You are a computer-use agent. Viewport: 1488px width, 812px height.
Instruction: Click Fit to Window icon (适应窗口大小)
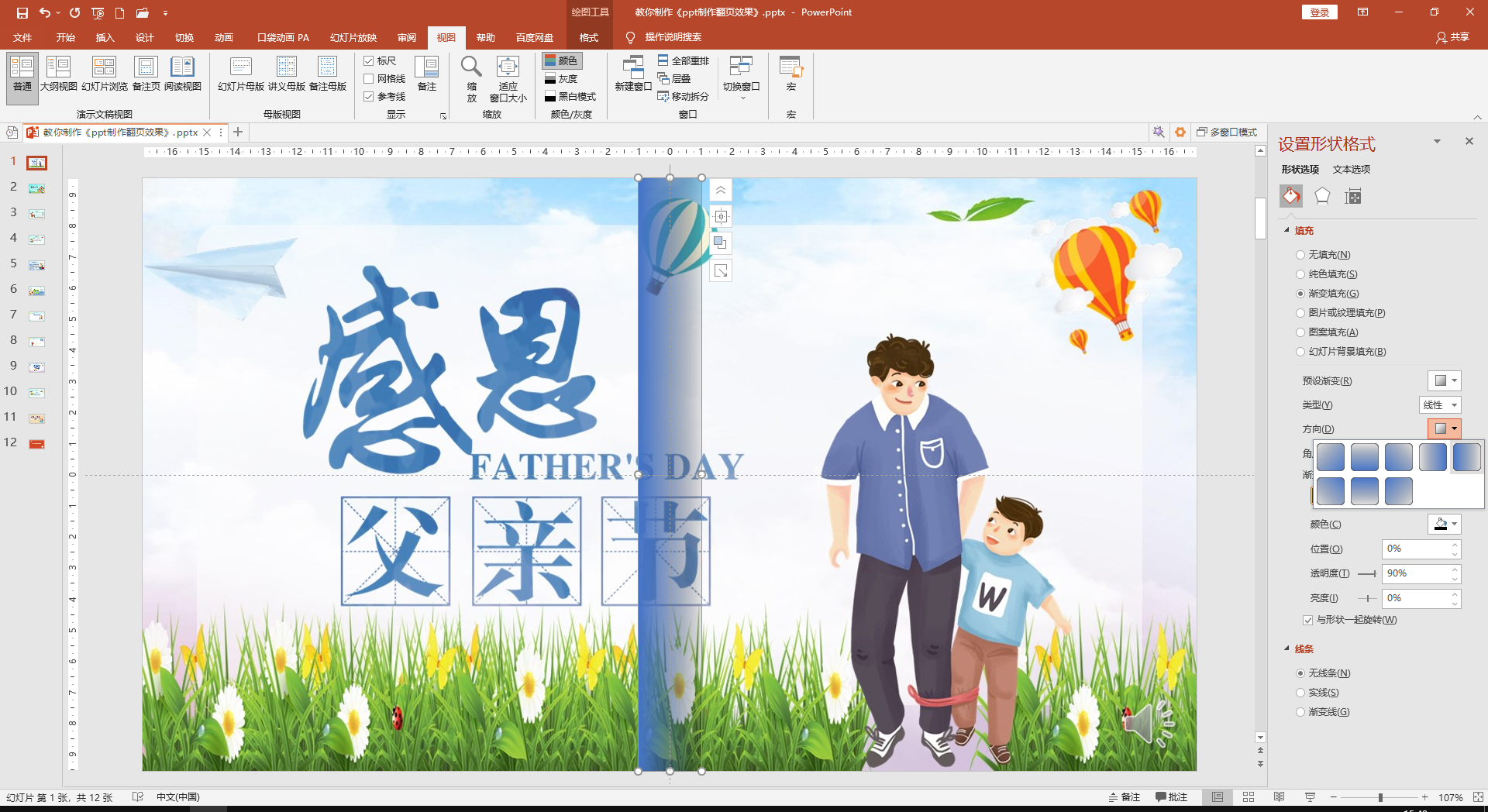point(508,77)
